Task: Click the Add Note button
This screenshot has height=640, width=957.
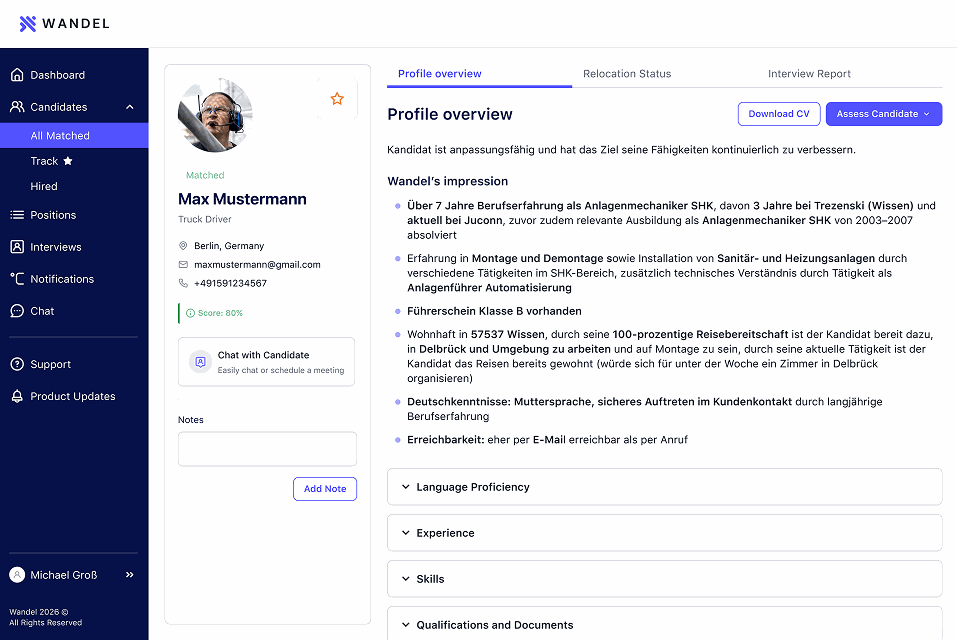Action: [325, 489]
